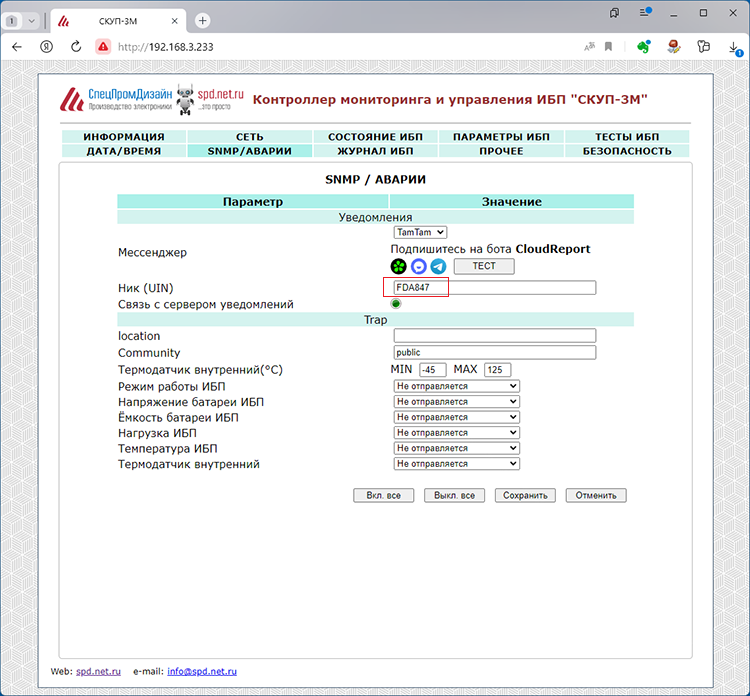Expand the Режим работы ИБП dropdown
This screenshot has height=696, width=750.
pyautogui.click(x=456, y=386)
